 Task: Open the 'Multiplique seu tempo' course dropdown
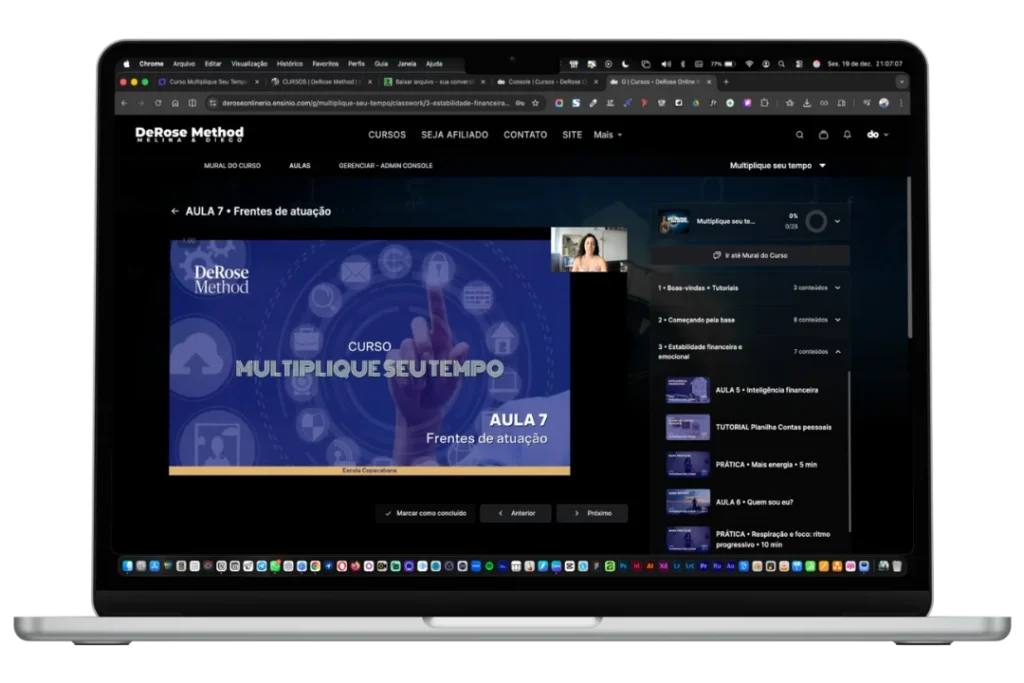777,166
